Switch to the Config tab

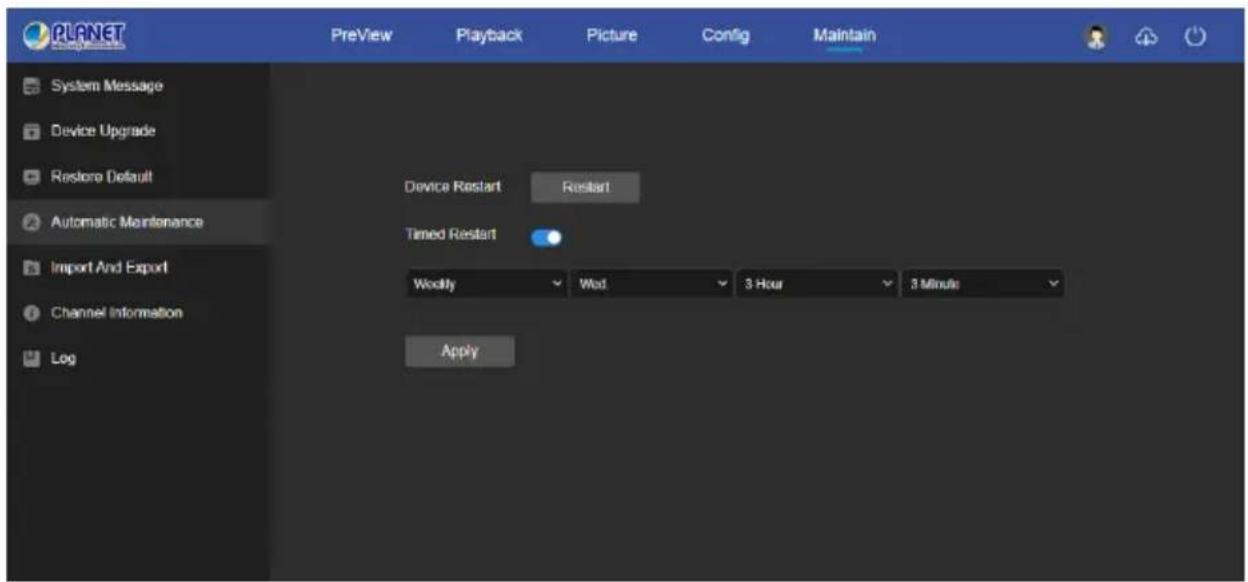point(726,36)
